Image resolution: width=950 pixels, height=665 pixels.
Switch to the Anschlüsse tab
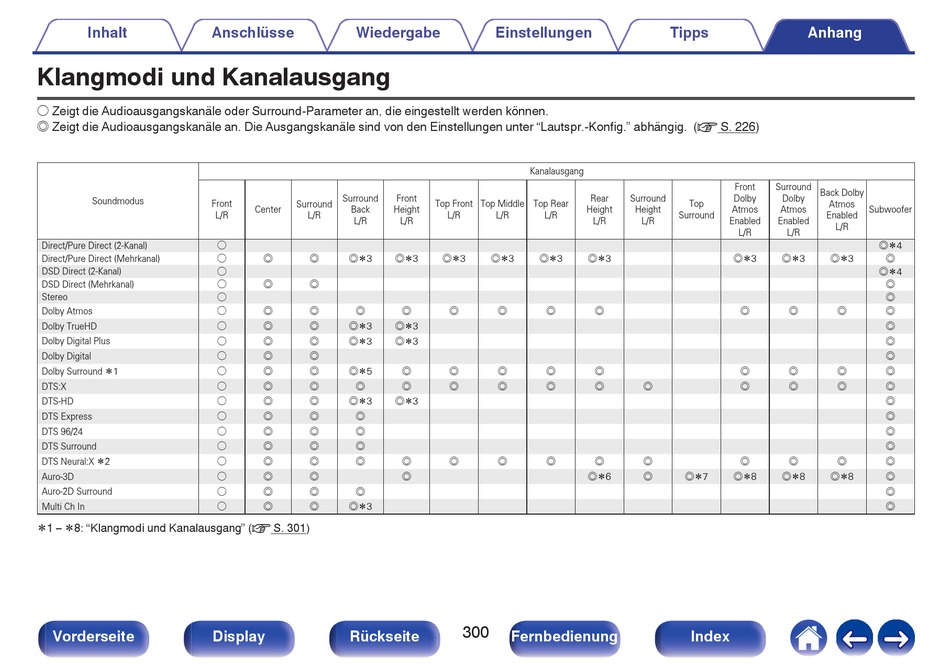point(253,33)
